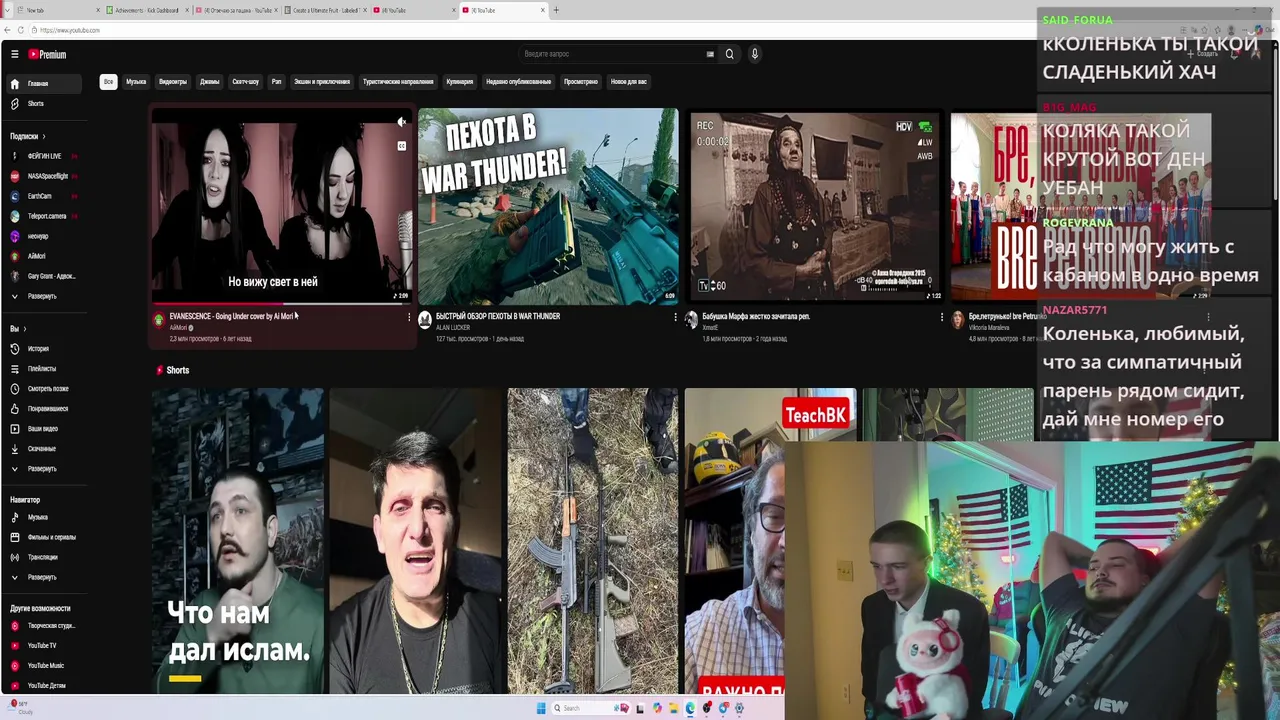Open the on-screen keyboard icon in search
The image size is (1280, 720).
click(x=710, y=54)
